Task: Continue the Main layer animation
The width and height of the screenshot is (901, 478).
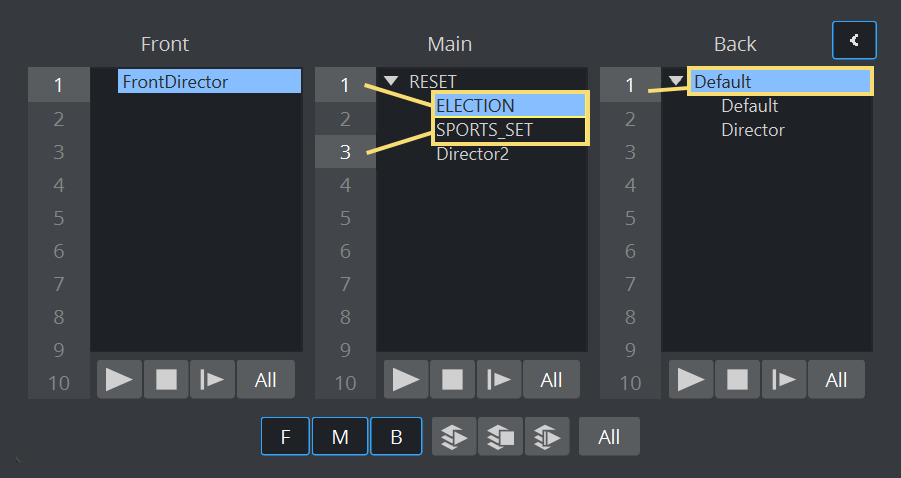Action: coord(498,379)
